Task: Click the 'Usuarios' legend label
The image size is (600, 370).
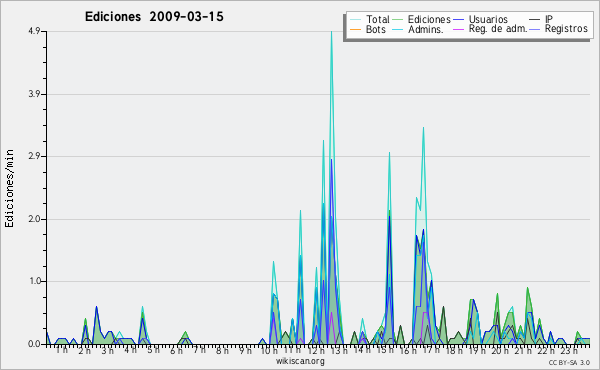Action: pyautogui.click(x=488, y=19)
